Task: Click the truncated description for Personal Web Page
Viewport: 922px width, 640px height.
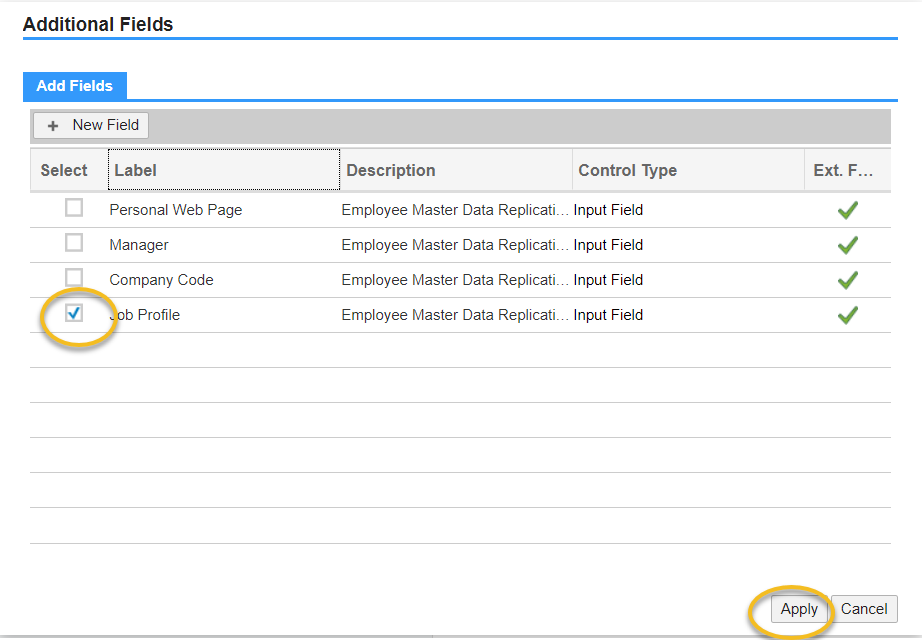Action: [x=455, y=210]
